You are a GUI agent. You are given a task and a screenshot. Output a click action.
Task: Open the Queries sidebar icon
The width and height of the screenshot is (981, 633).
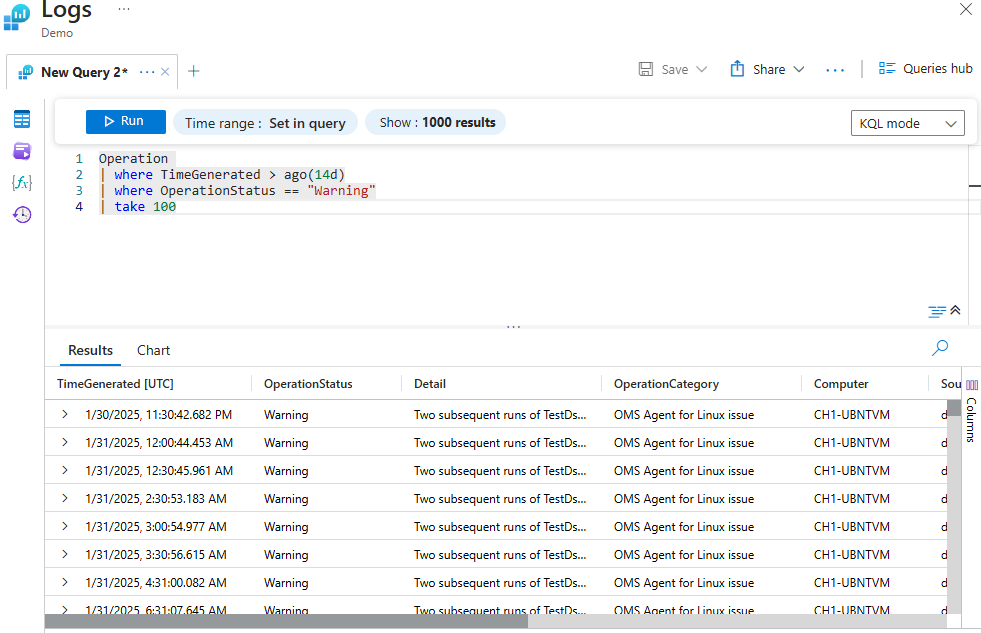coord(22,151)
